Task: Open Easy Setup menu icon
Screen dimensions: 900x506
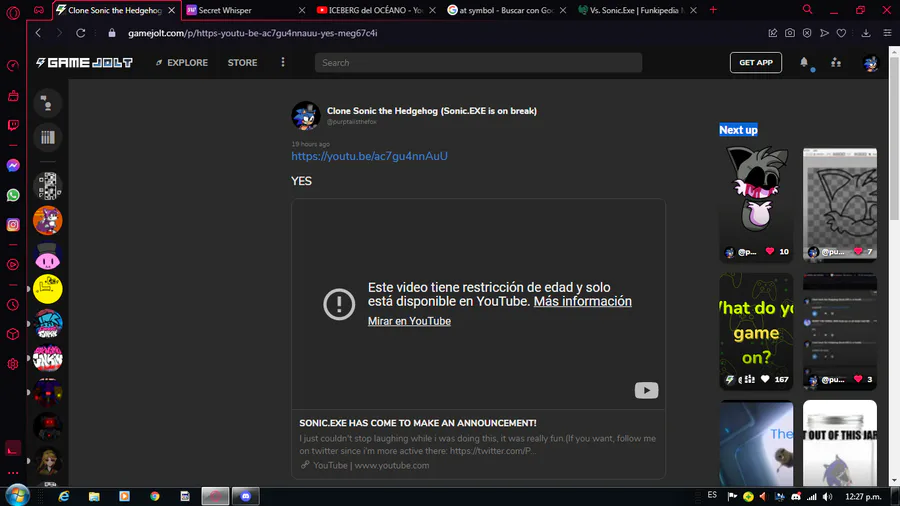Action: [887, 33]
